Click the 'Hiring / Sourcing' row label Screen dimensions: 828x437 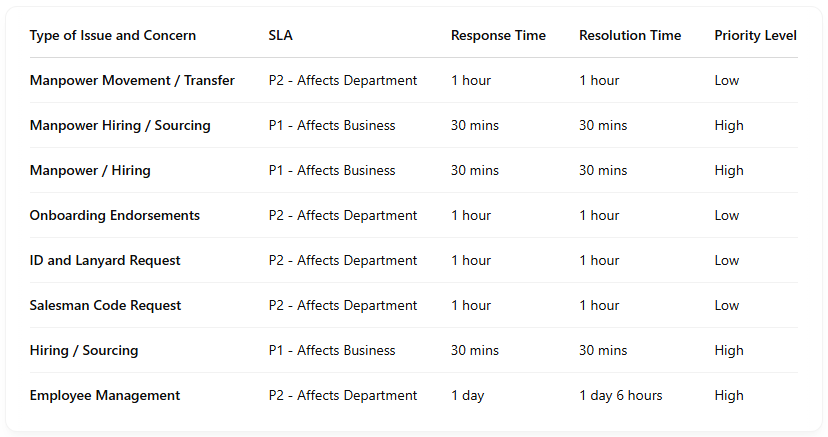84,351
